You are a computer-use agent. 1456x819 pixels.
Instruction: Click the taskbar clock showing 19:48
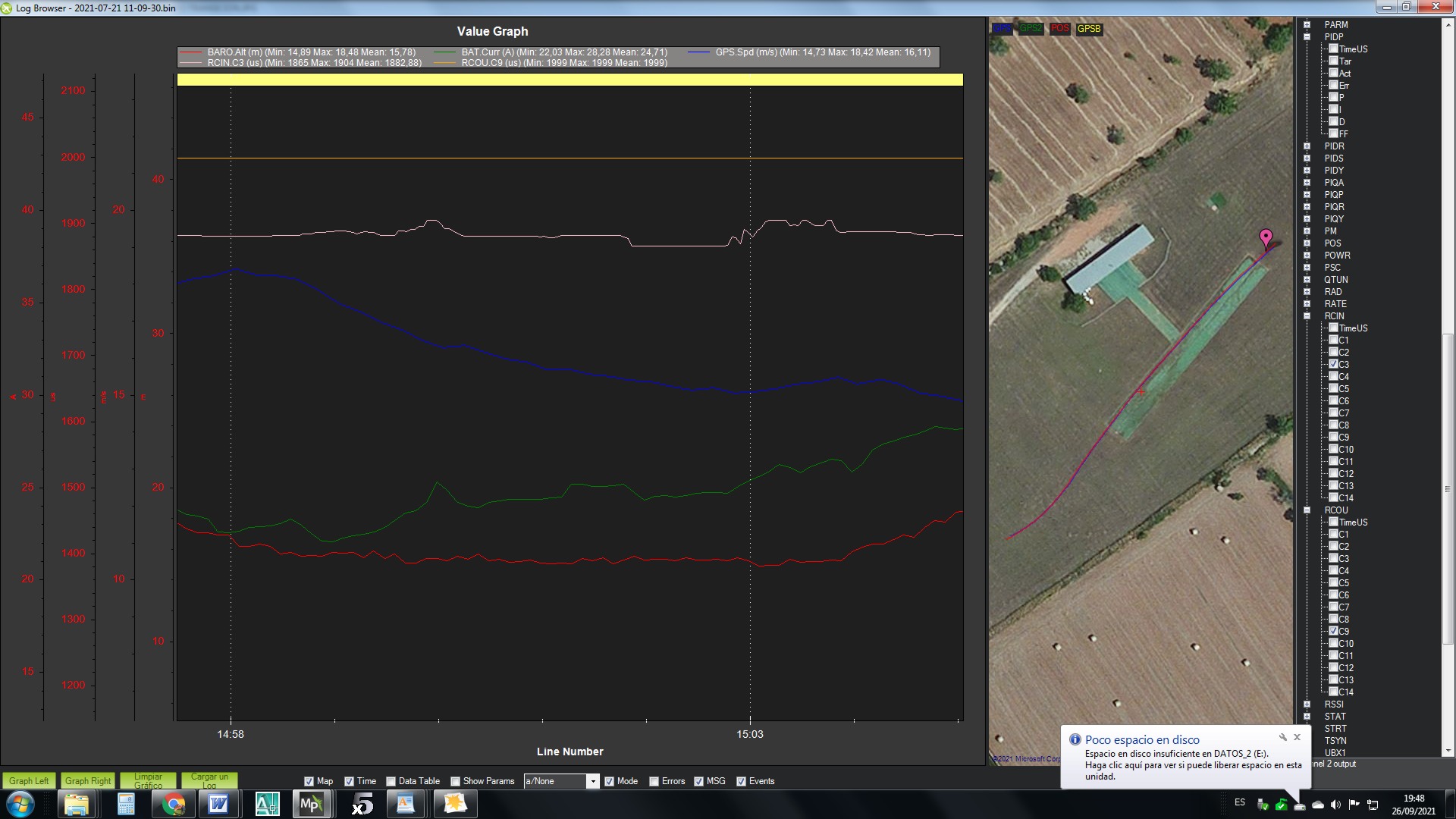[1414, 805]
